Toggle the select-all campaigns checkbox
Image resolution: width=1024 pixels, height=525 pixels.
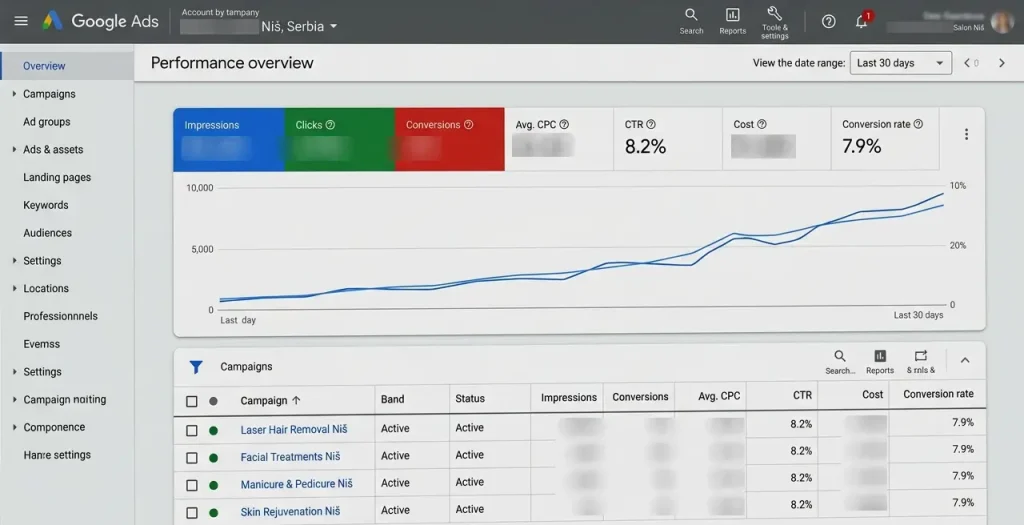coord(191,401)
